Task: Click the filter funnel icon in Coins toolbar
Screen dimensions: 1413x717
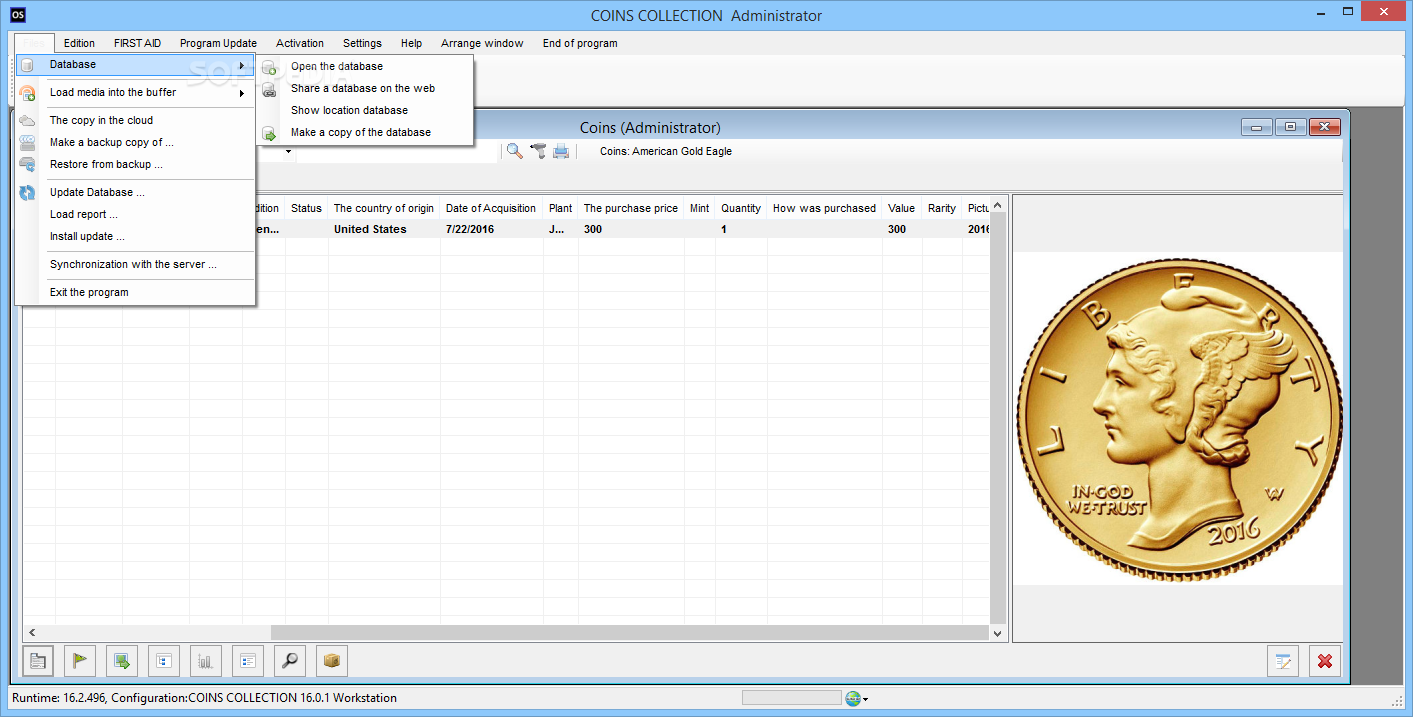Action: 538,151
